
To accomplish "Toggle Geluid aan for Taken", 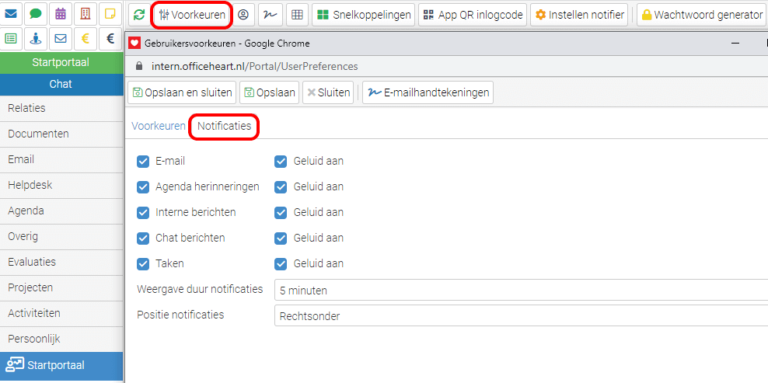I will point(281,263).
